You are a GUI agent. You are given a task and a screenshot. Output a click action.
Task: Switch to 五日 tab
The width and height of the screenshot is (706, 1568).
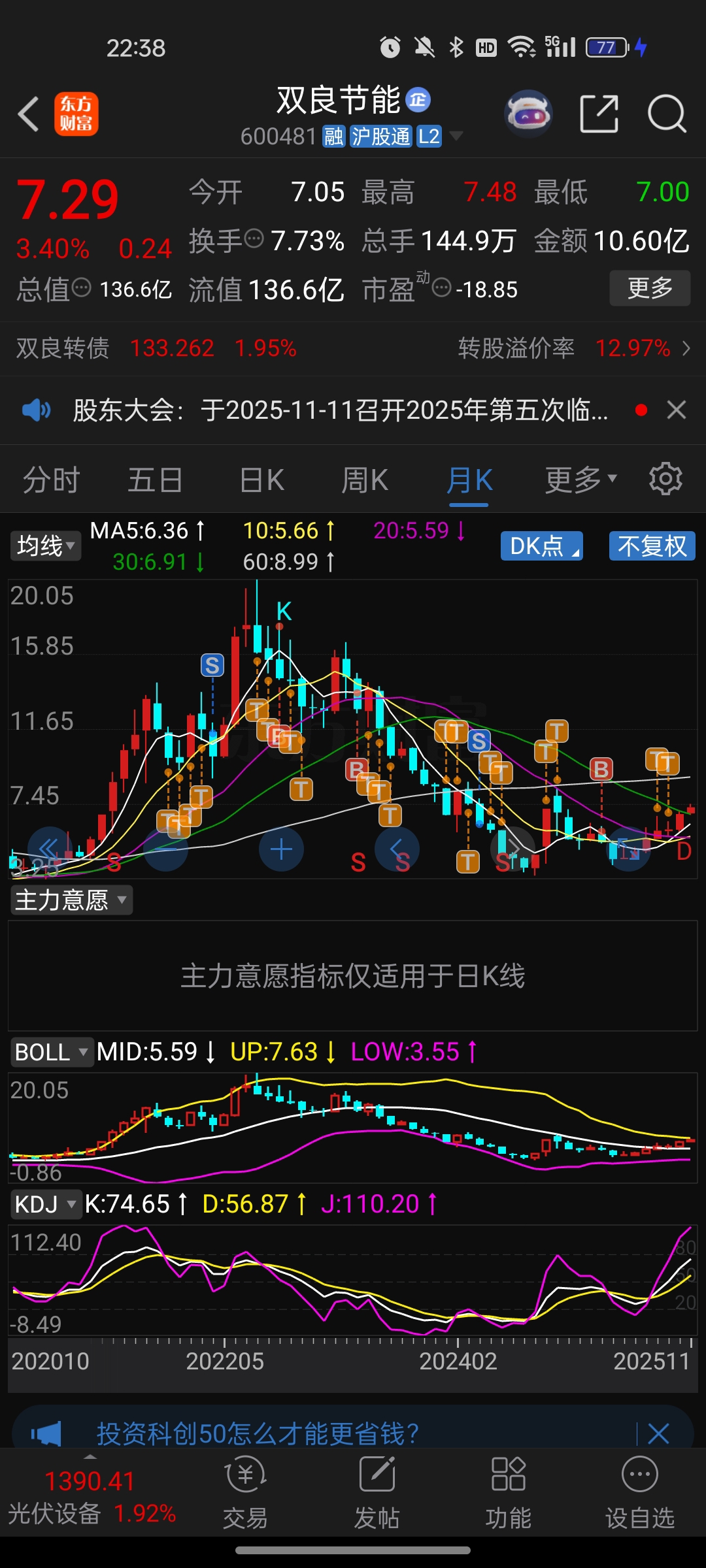pyautogui.click(x=155, y=480)
